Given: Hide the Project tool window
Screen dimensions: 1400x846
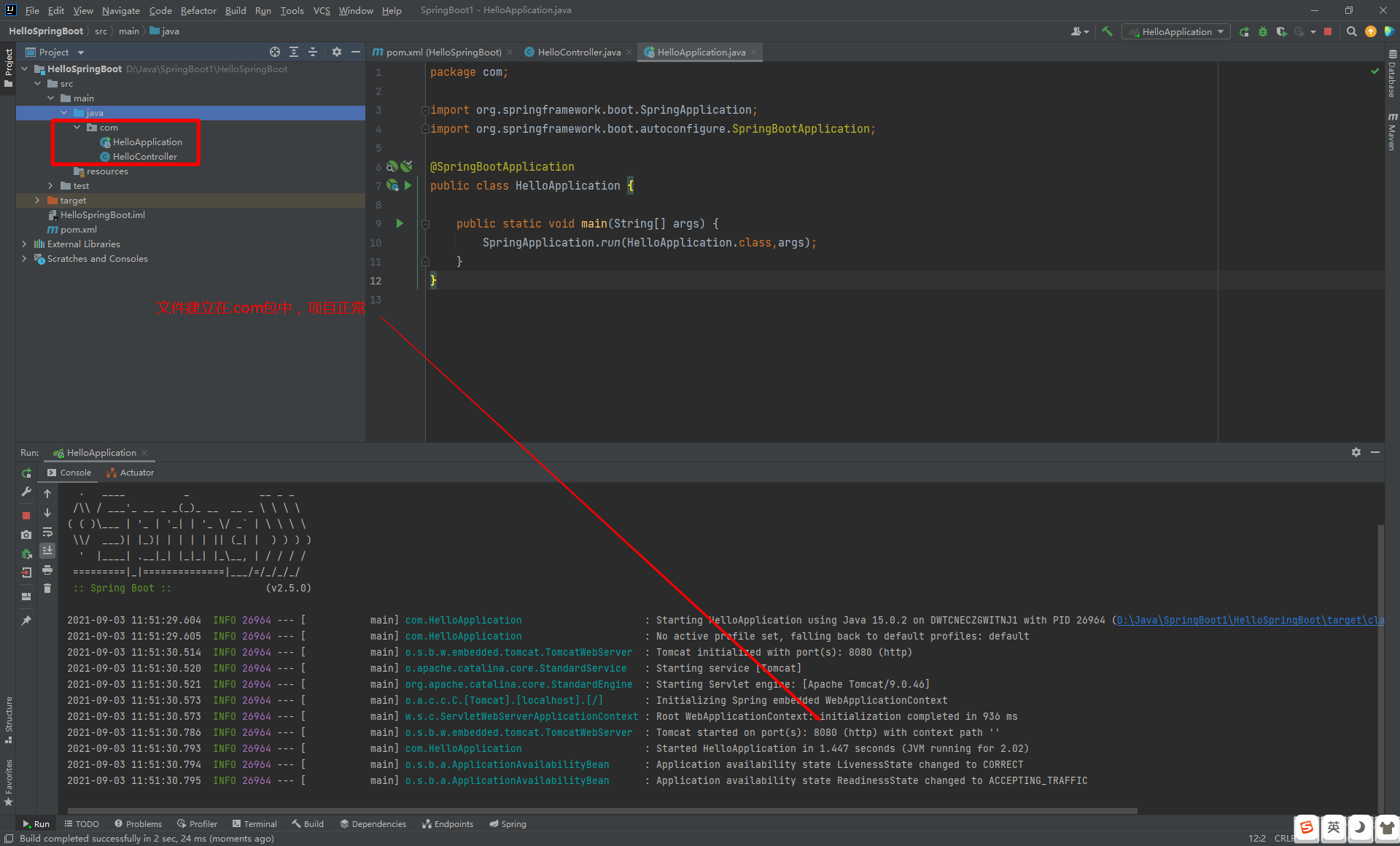Looking at the screenshot, I should (x=355, y=52).
